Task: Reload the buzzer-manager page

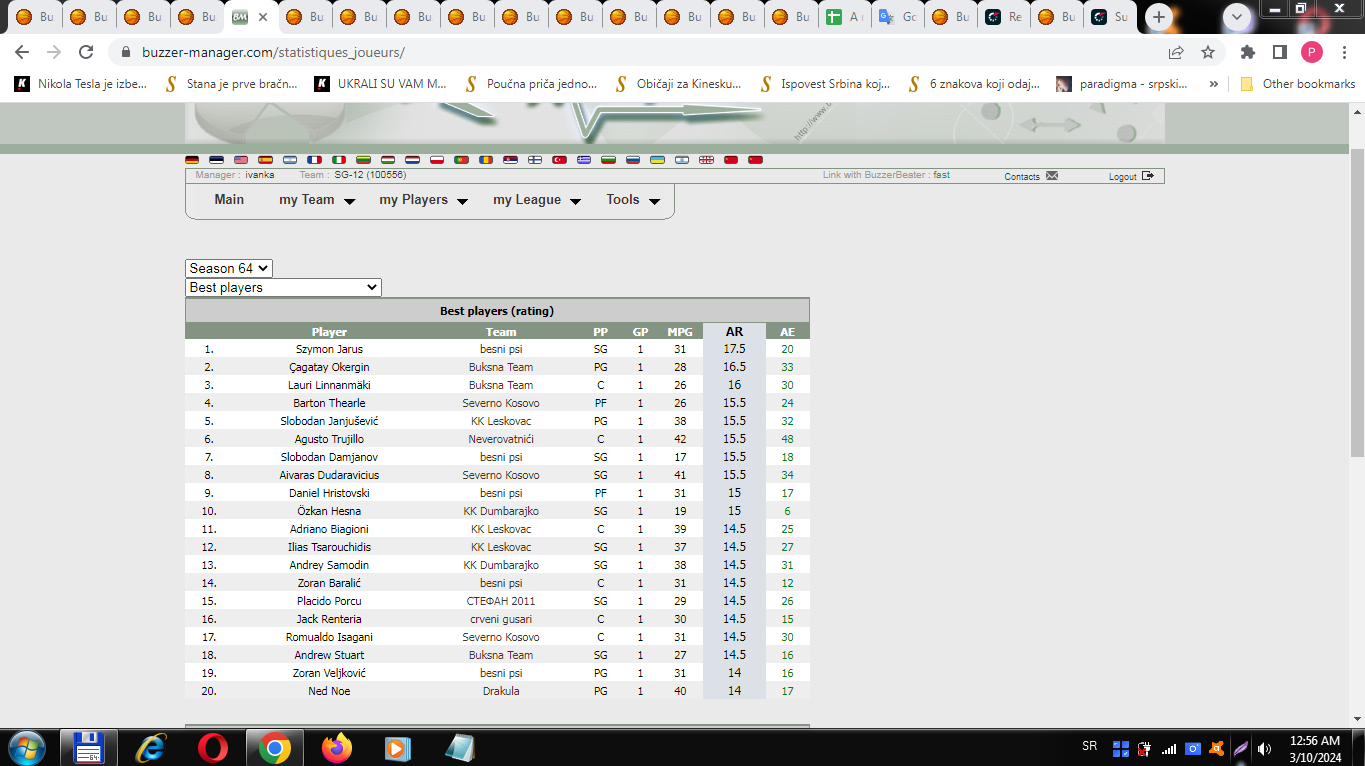Action: click(x=86, y=52)
